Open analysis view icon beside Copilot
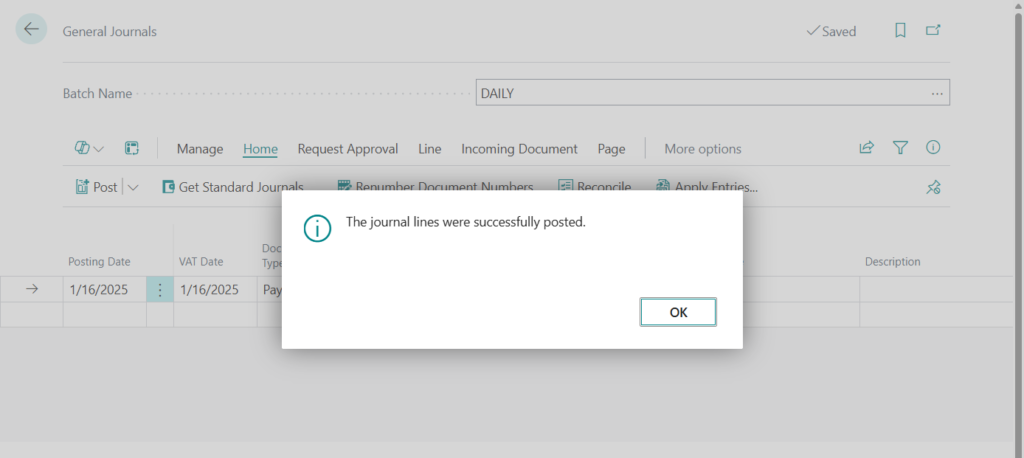The width and height of the screenshot is (1024, 458). point(131,148)
